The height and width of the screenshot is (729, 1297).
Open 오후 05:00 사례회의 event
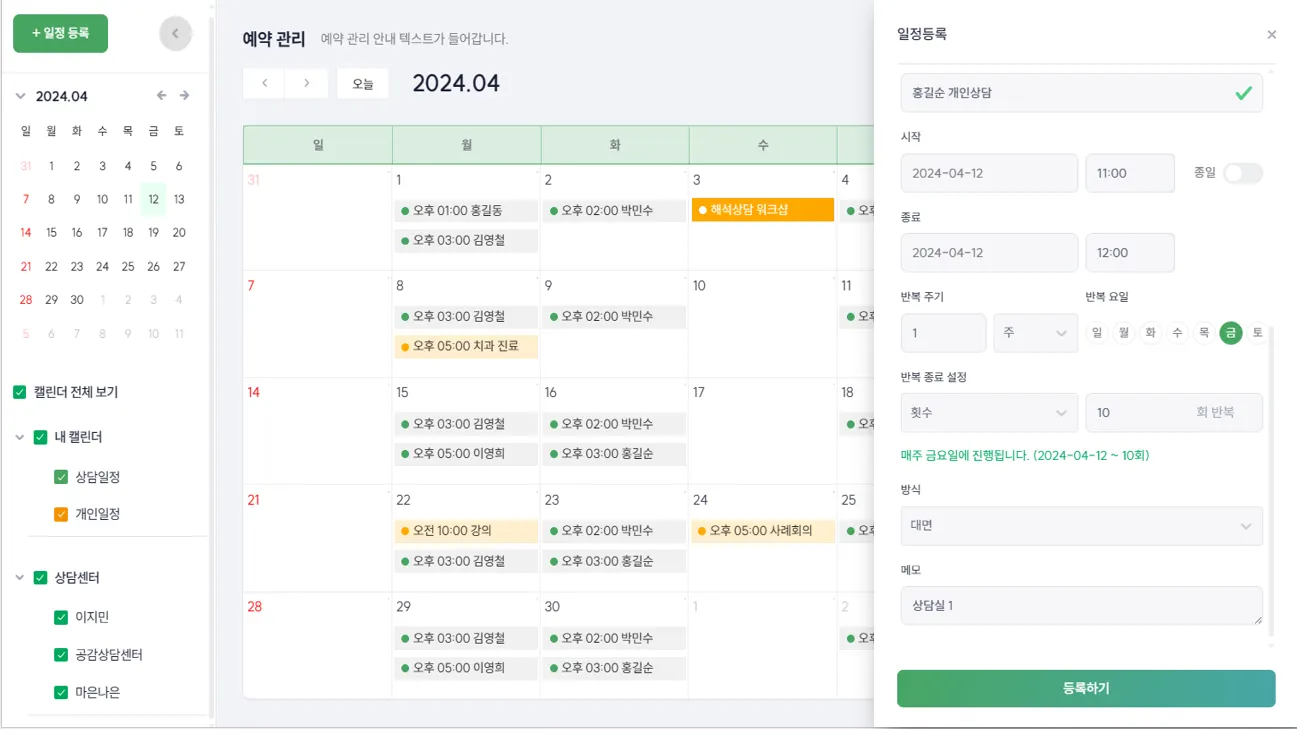click(x=763, y=531)
